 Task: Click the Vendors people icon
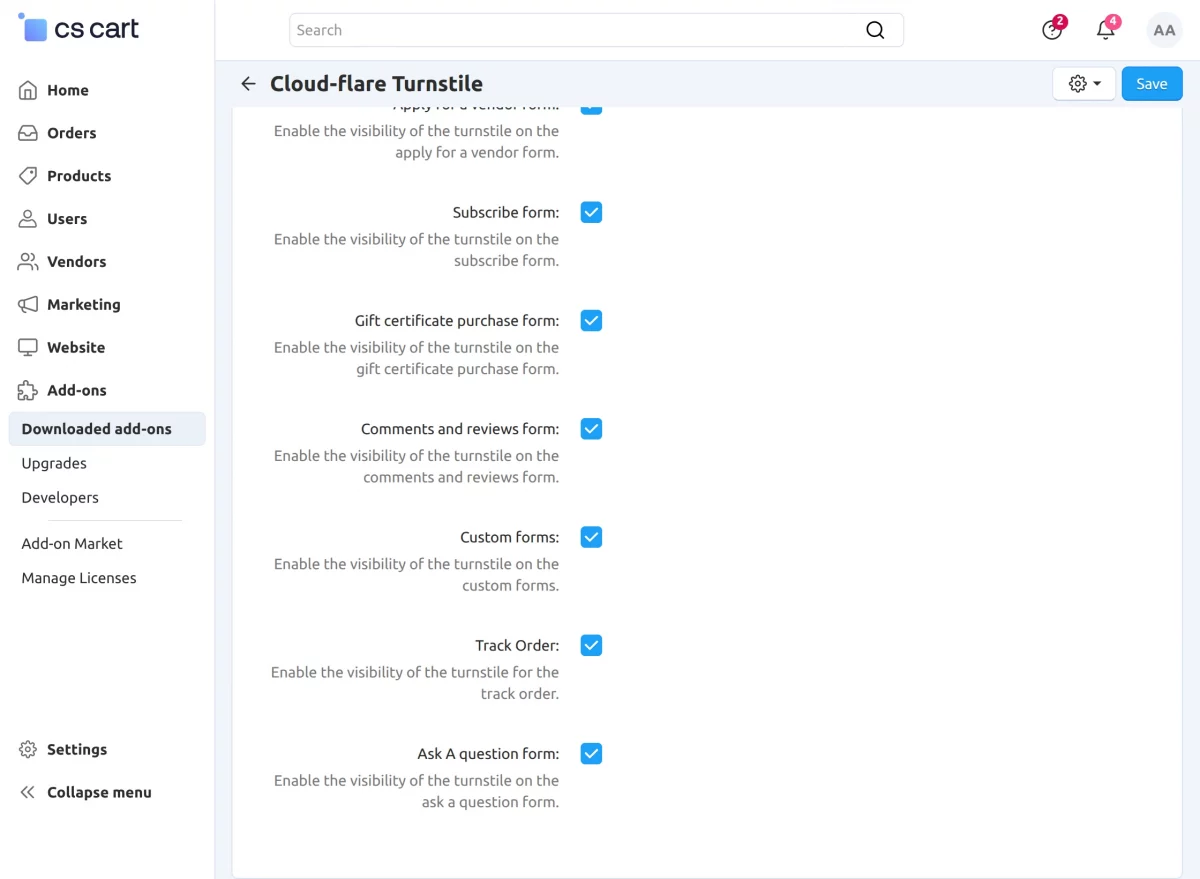(x=28, y=262)
